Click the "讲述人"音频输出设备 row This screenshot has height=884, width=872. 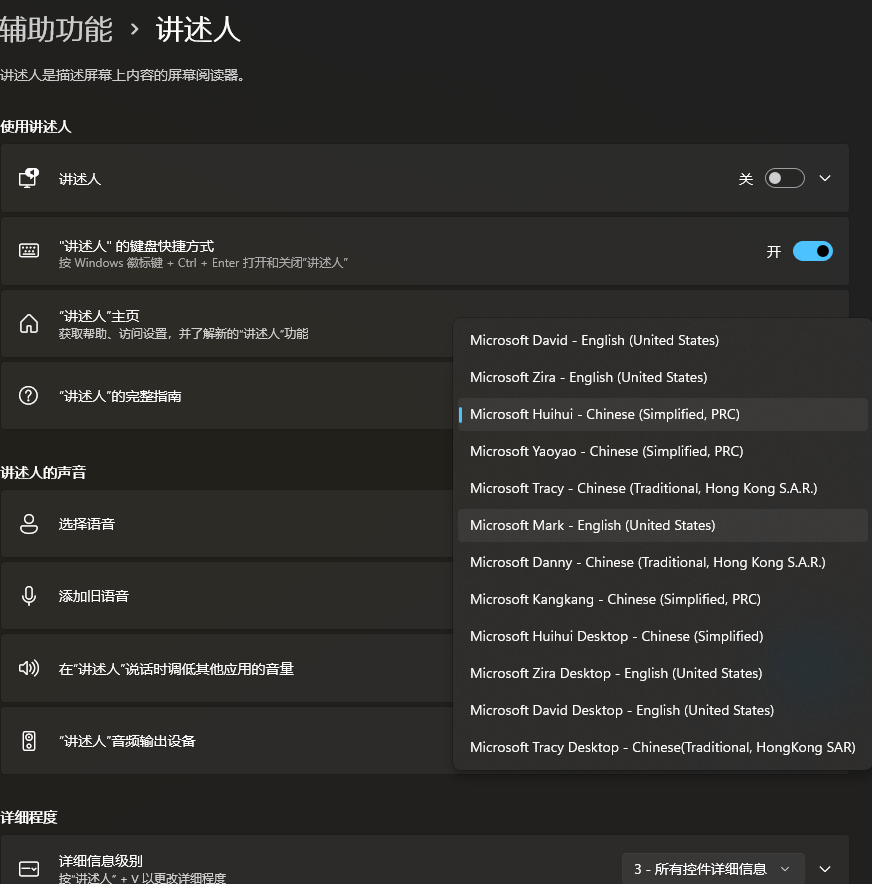[x=227, y=741]
